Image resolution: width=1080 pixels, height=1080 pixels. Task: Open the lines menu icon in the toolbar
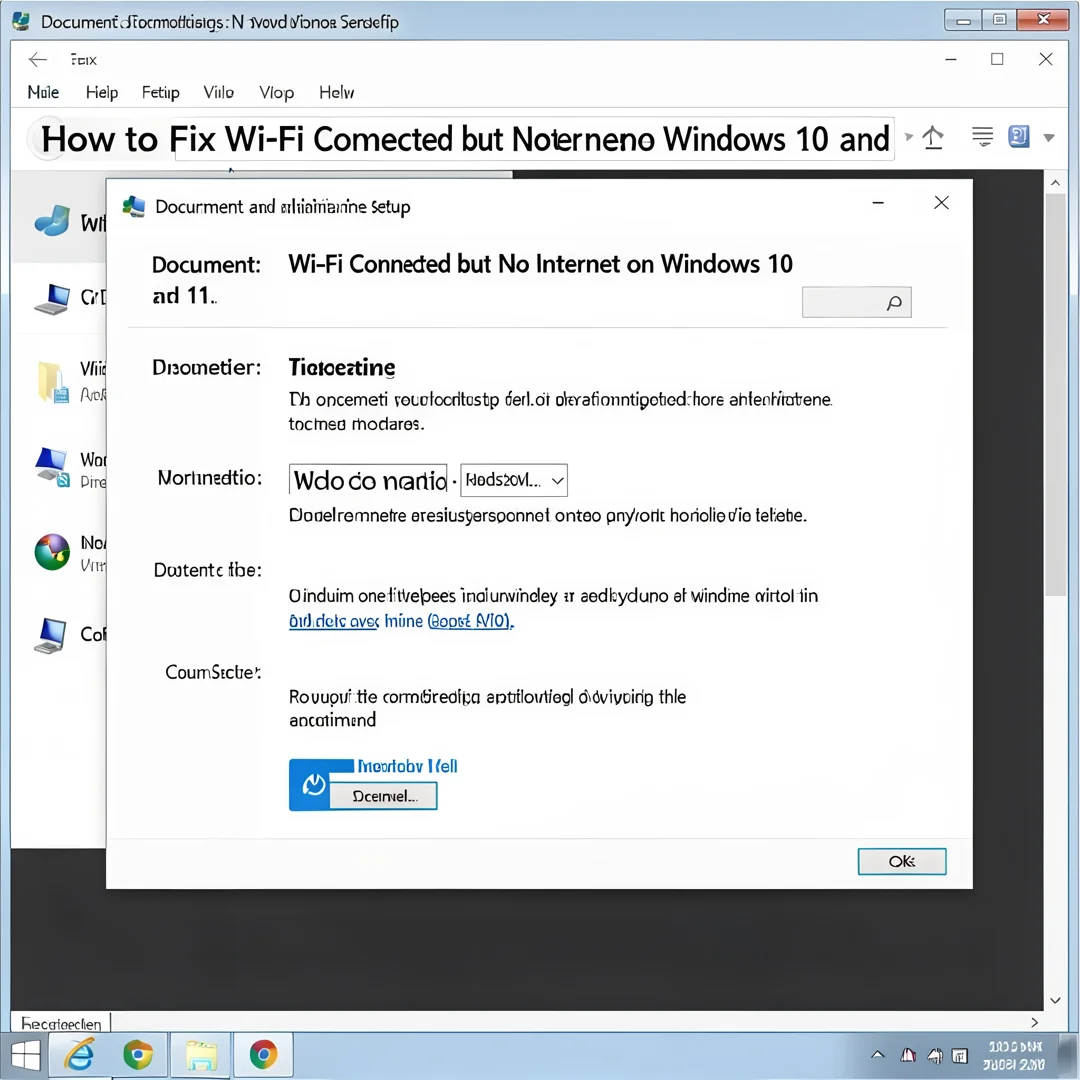[x=982, y=136]
